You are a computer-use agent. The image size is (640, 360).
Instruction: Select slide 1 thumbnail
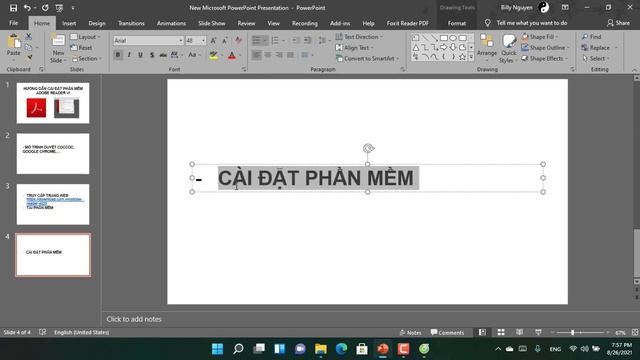click(53, 103)
